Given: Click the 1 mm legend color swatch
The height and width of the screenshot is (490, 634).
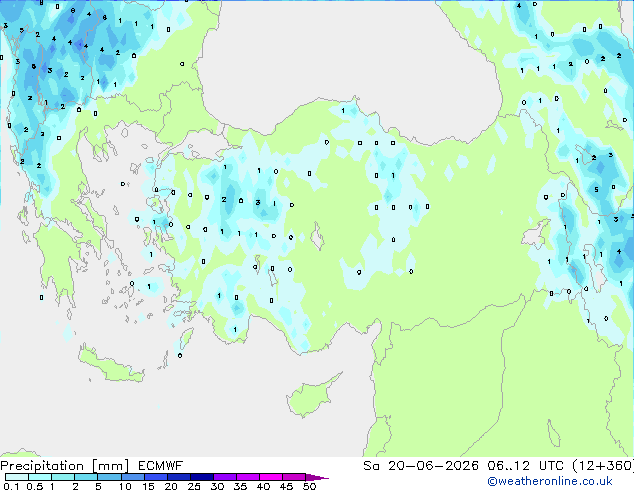Looking at the screenshot, I should click(63, 477).
